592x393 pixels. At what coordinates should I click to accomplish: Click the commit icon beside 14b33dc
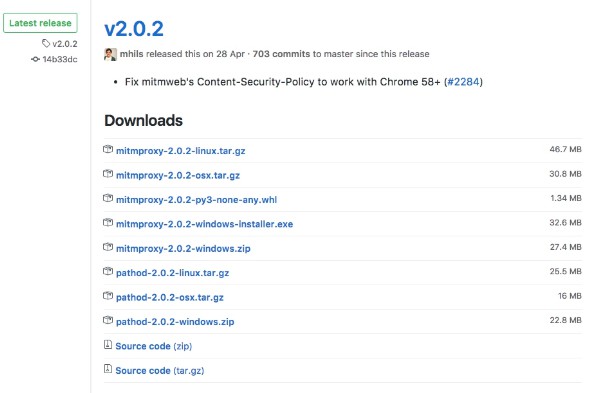point(35,59)
